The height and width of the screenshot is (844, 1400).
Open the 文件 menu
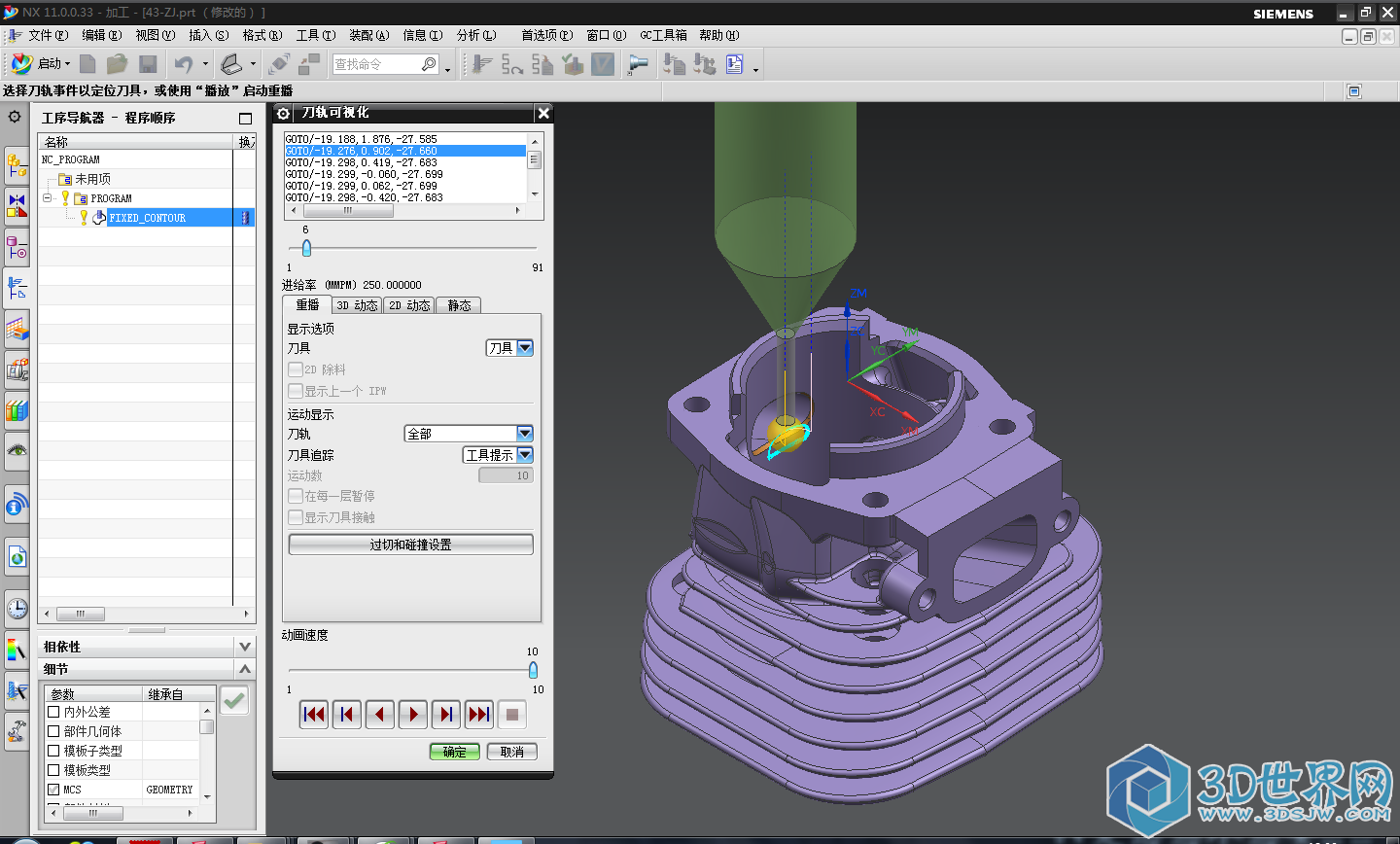coord(48,35)
